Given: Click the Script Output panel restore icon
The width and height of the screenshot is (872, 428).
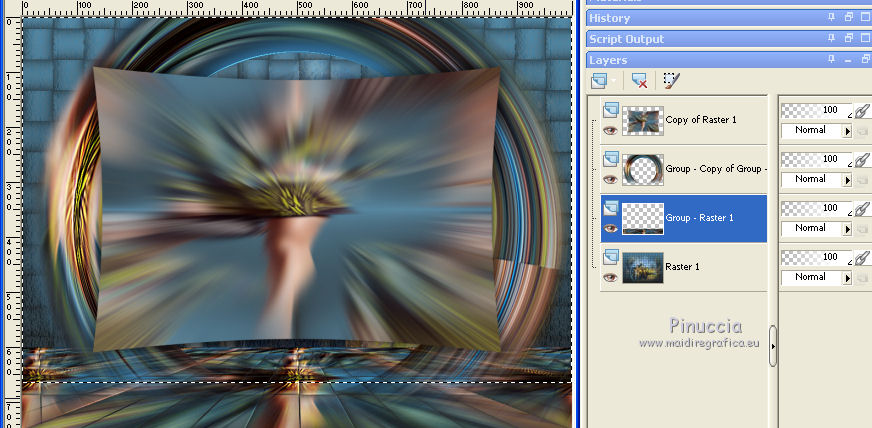Looking at the screenshot, I should [849, 38].
